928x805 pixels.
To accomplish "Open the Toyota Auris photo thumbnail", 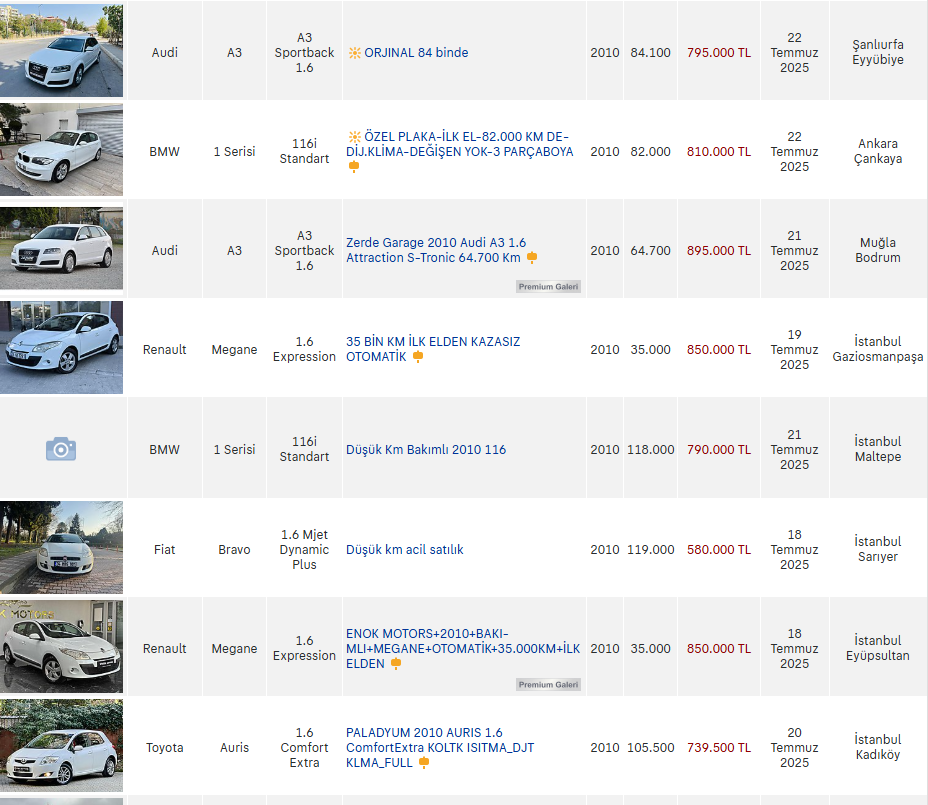I will [62, 746].
